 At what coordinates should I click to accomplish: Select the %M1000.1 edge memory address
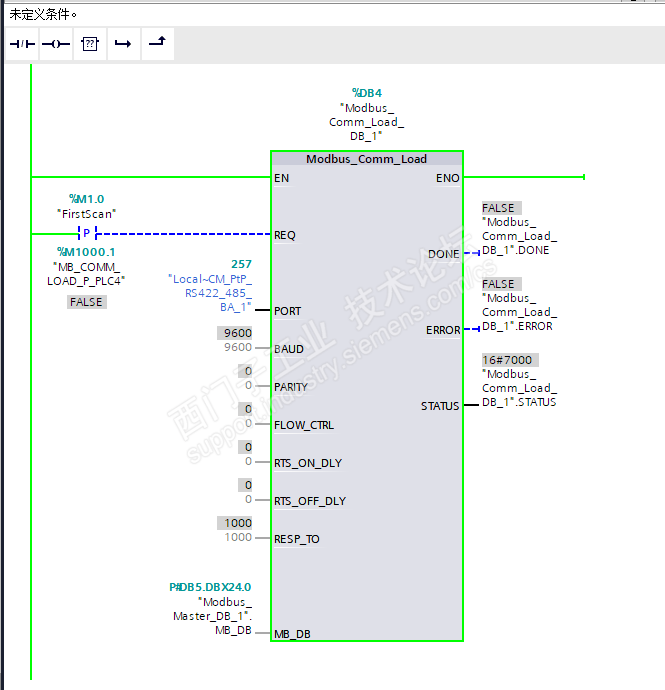pyautogui.click(x=86, y=252)
